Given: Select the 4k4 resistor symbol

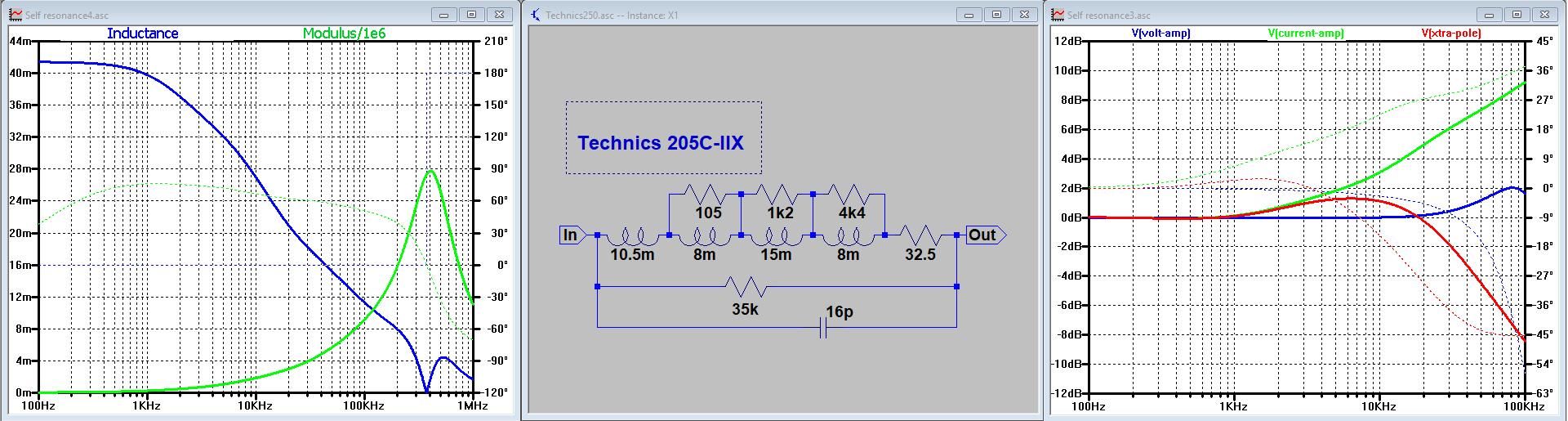Looking at the screenshot, I should point(849,195).
